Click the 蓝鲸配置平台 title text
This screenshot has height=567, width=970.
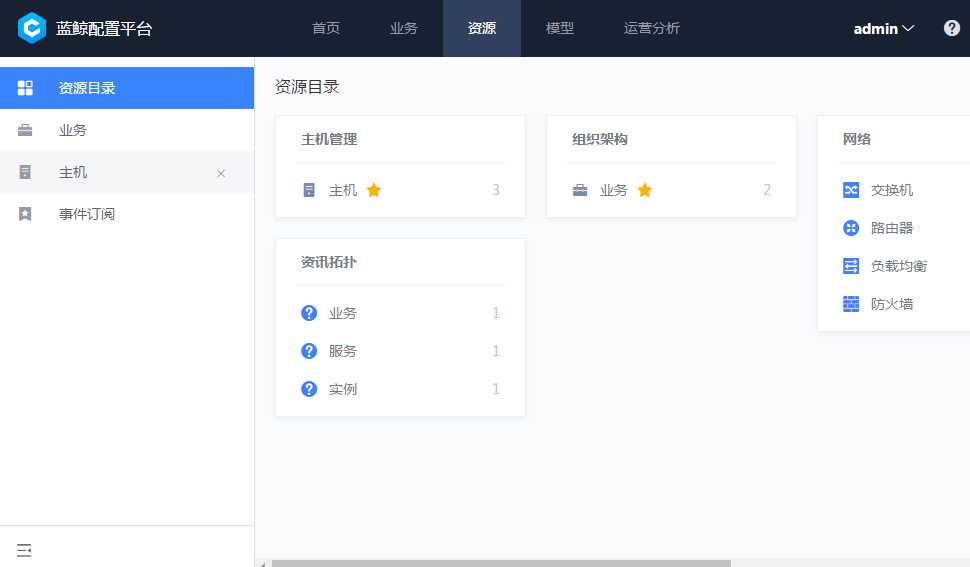104,28
